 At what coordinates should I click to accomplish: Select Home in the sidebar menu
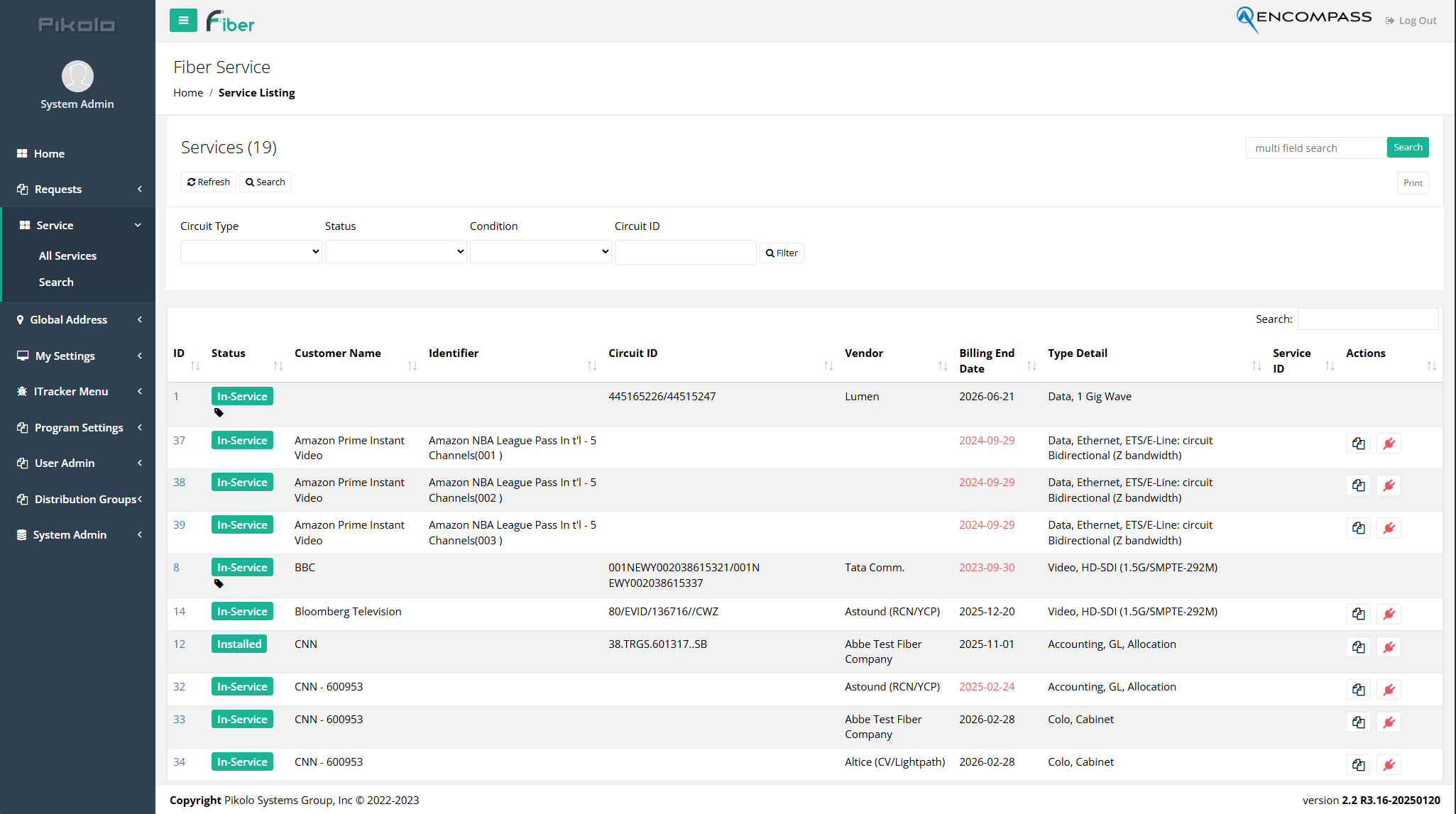click(48, 153)
